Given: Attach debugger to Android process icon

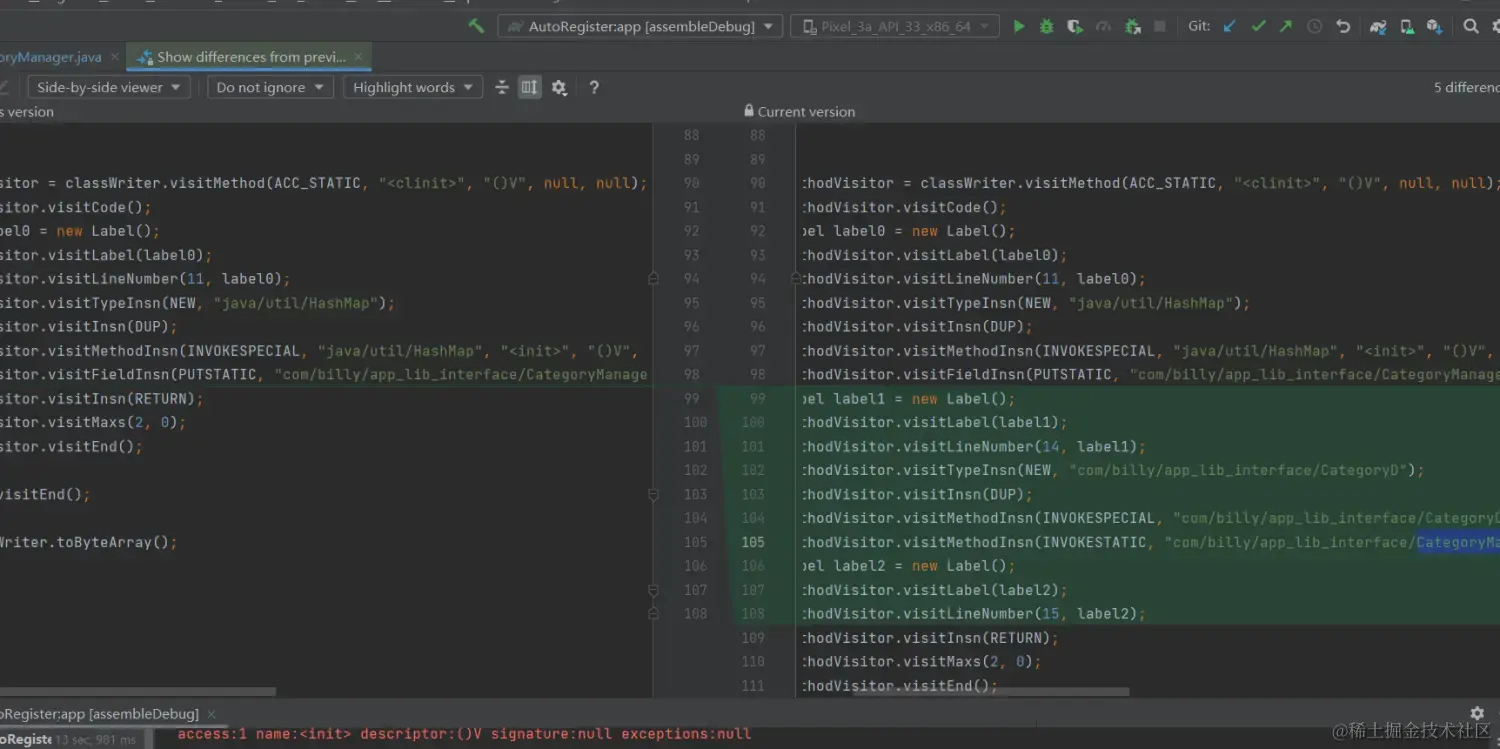Looking at the screenshot, I should [x=1132, y=26].
